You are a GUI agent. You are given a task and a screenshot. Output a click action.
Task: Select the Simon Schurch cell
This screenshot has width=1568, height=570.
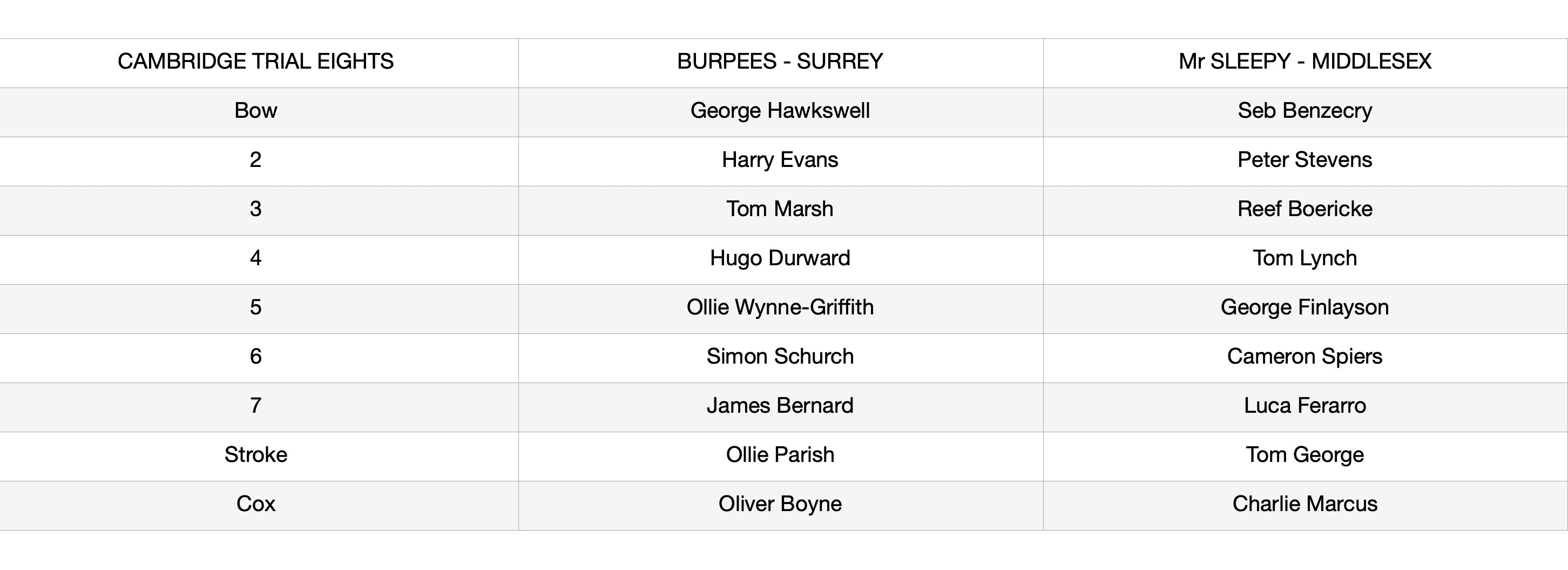click(780, 357)
